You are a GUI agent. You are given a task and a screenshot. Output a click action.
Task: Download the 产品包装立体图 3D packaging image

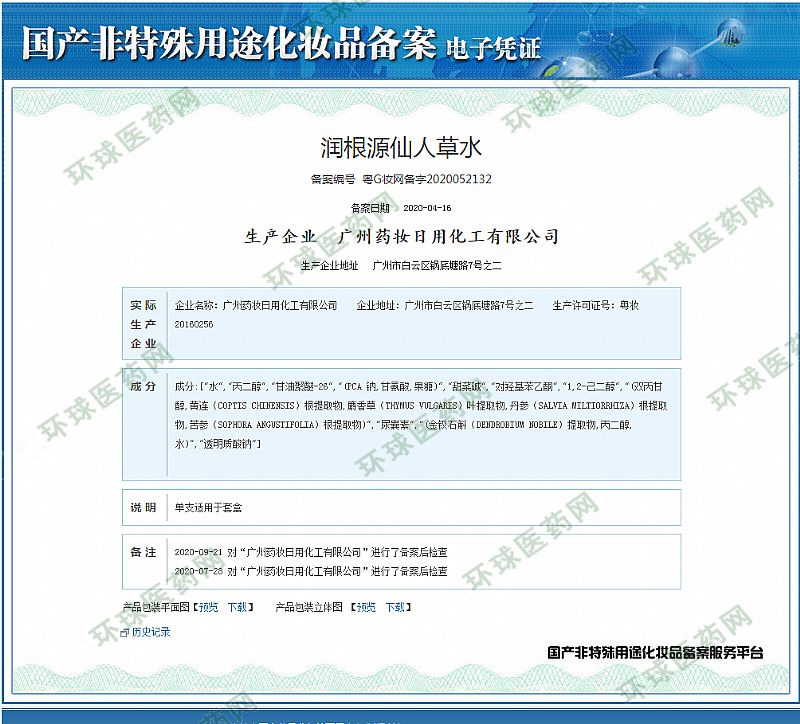coord(396,607)
